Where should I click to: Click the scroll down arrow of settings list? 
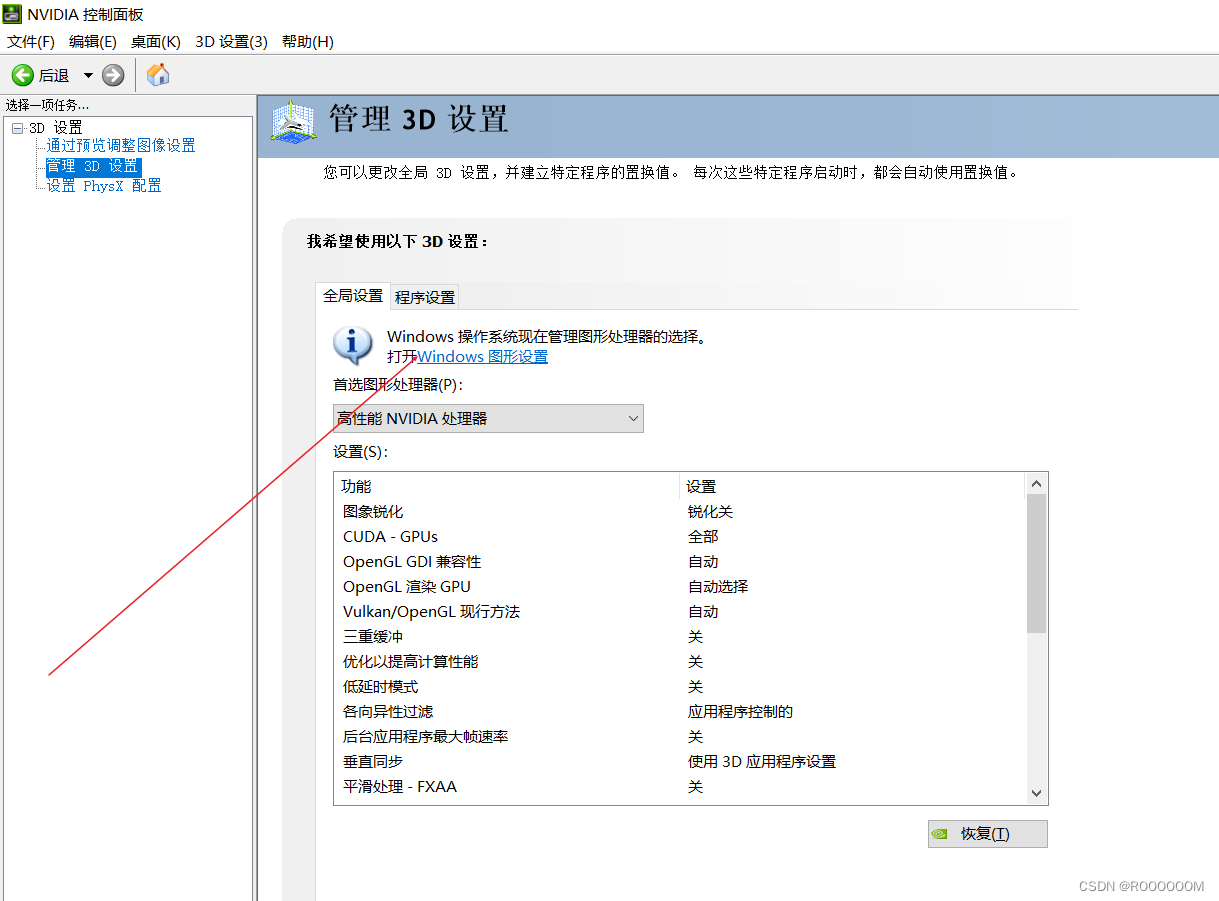(x=1036, y=793)
